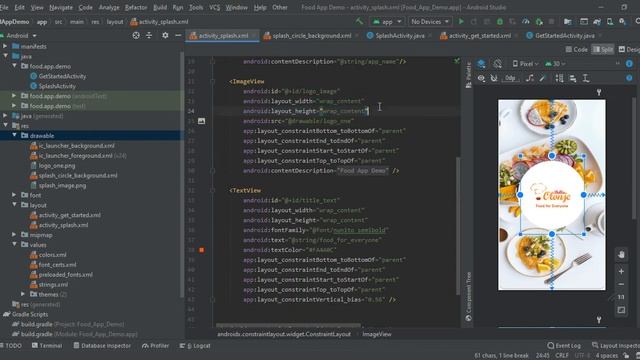
Task: Open the Profiler tool window
Action: (x=155, y=345)
